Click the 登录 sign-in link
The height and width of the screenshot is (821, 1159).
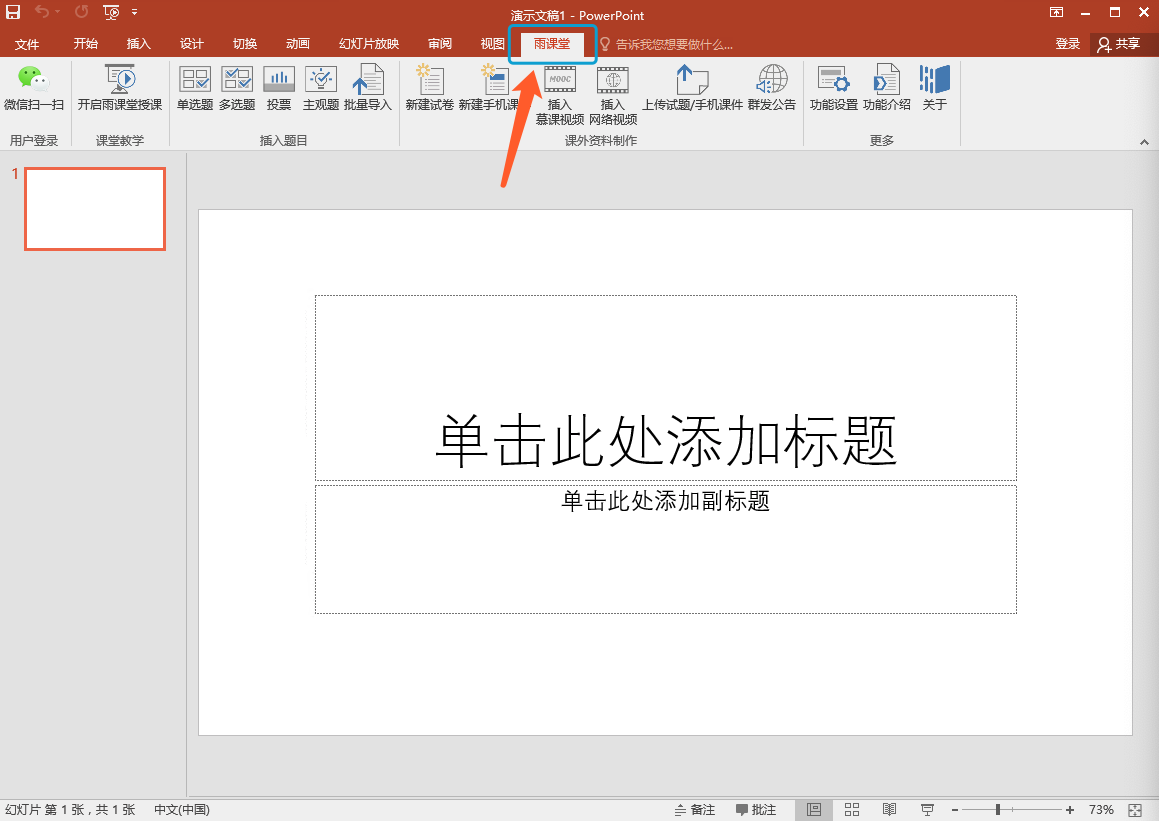(1067, 44)
